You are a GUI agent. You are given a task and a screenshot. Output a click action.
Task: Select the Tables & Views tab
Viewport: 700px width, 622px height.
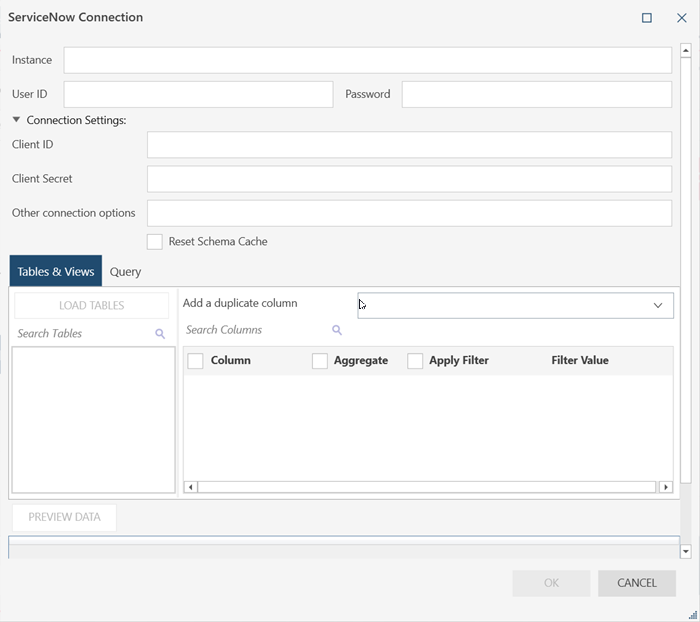point(56,272)
